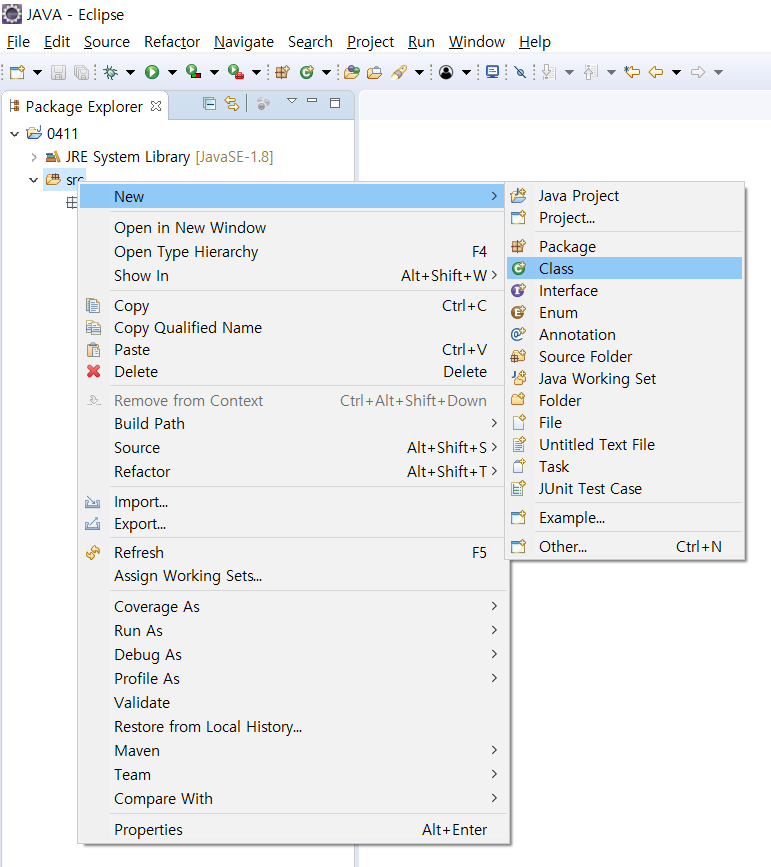Viewport: 771px width, 867px height.
Task: Click Export... in the context menu
Action: coord(294,524)
